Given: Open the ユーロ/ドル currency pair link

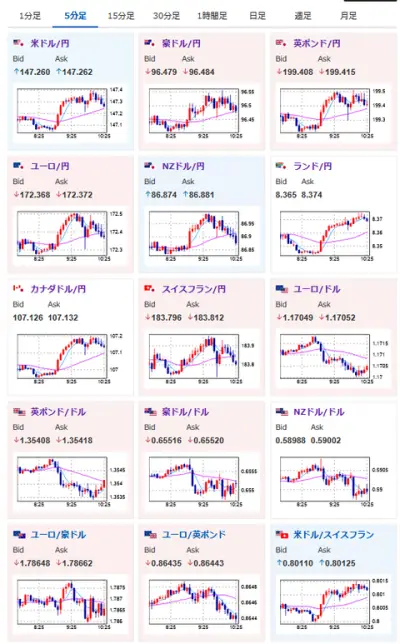Looking at the screenshot, I should 316,289.
